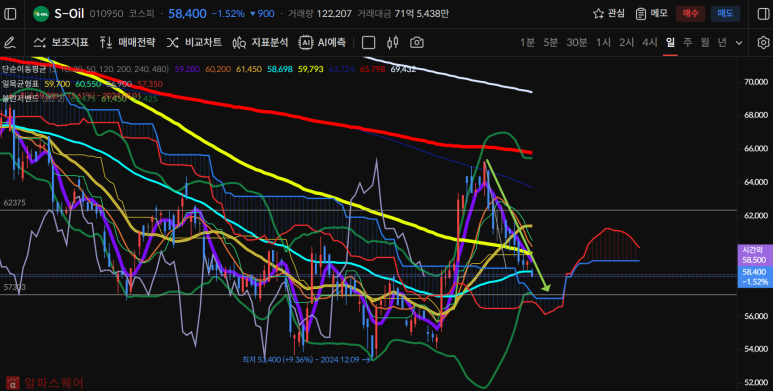This screenshot has height=391, width=773.
Task: Click the header price 58,400
Action: click(x=187, y=14)
